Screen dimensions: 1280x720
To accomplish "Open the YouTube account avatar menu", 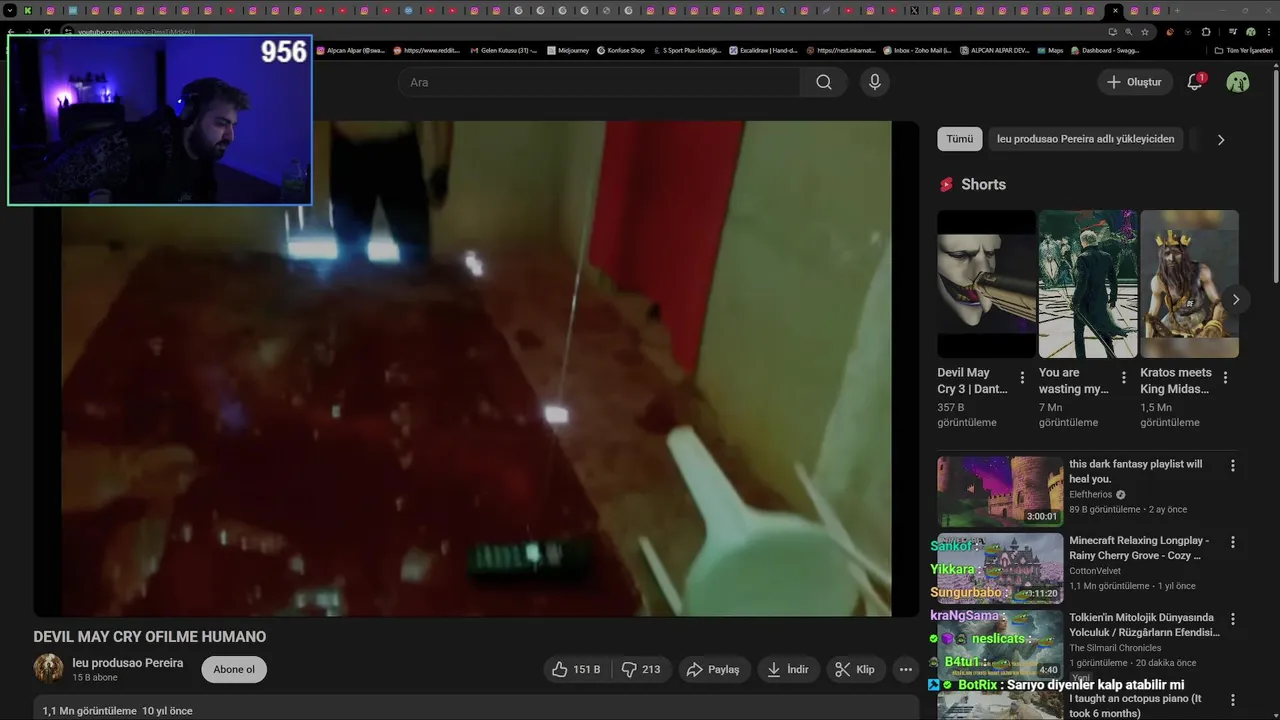I will pos(1238,82).
